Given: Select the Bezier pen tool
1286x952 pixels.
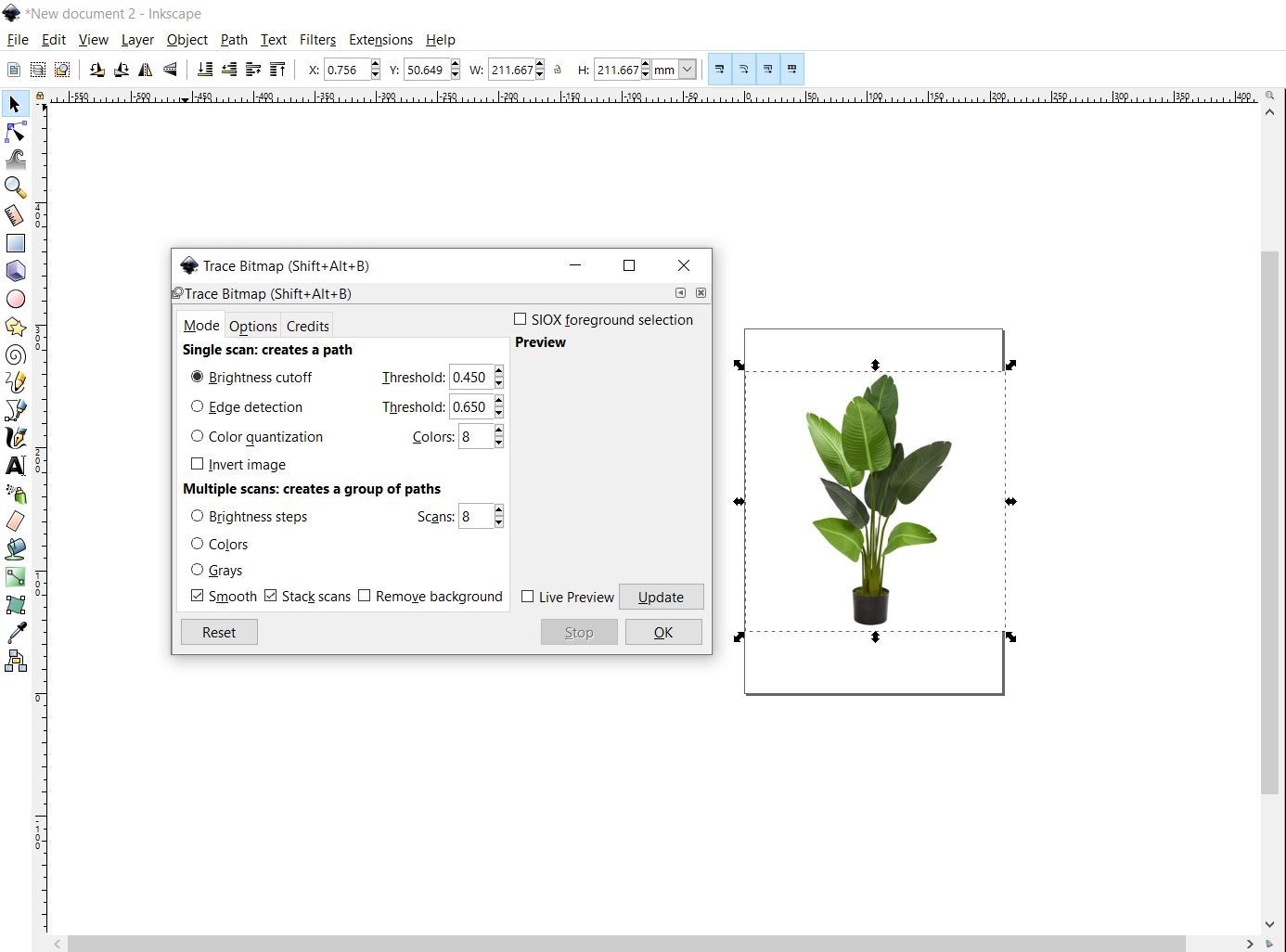Looking at the screenshot, I should 15,410.
